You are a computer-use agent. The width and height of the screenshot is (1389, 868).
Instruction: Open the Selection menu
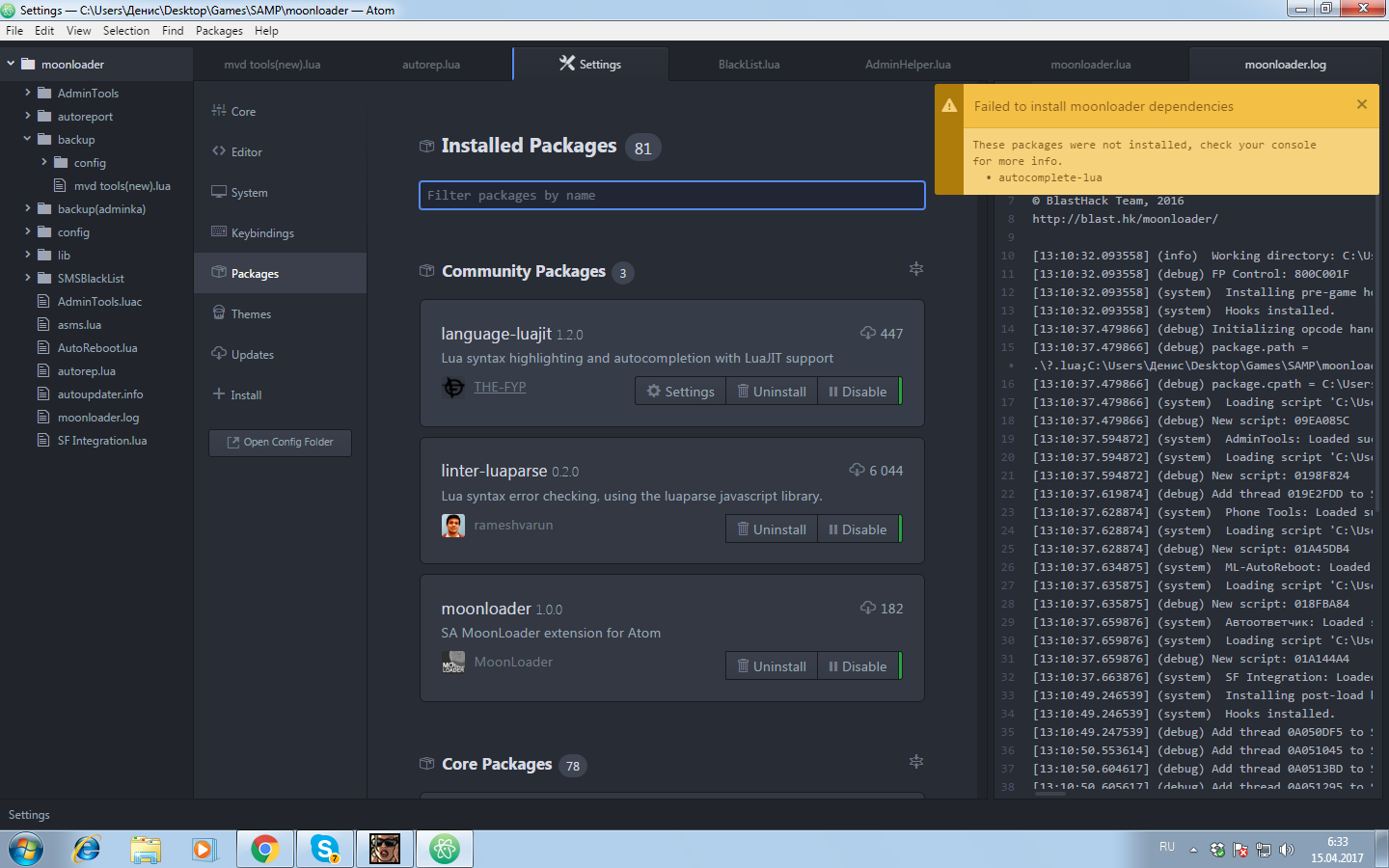(126, 31)
